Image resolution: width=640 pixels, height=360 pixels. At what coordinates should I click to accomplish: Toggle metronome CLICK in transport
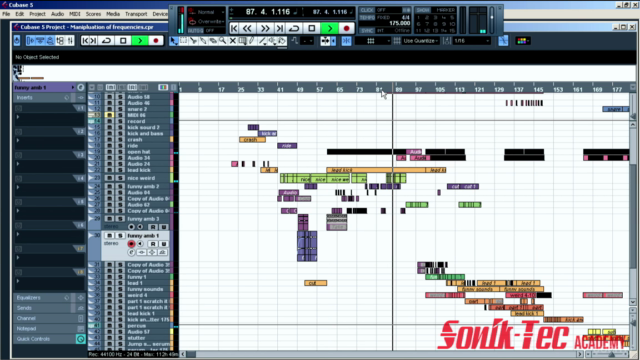click(x=367, y=10)
